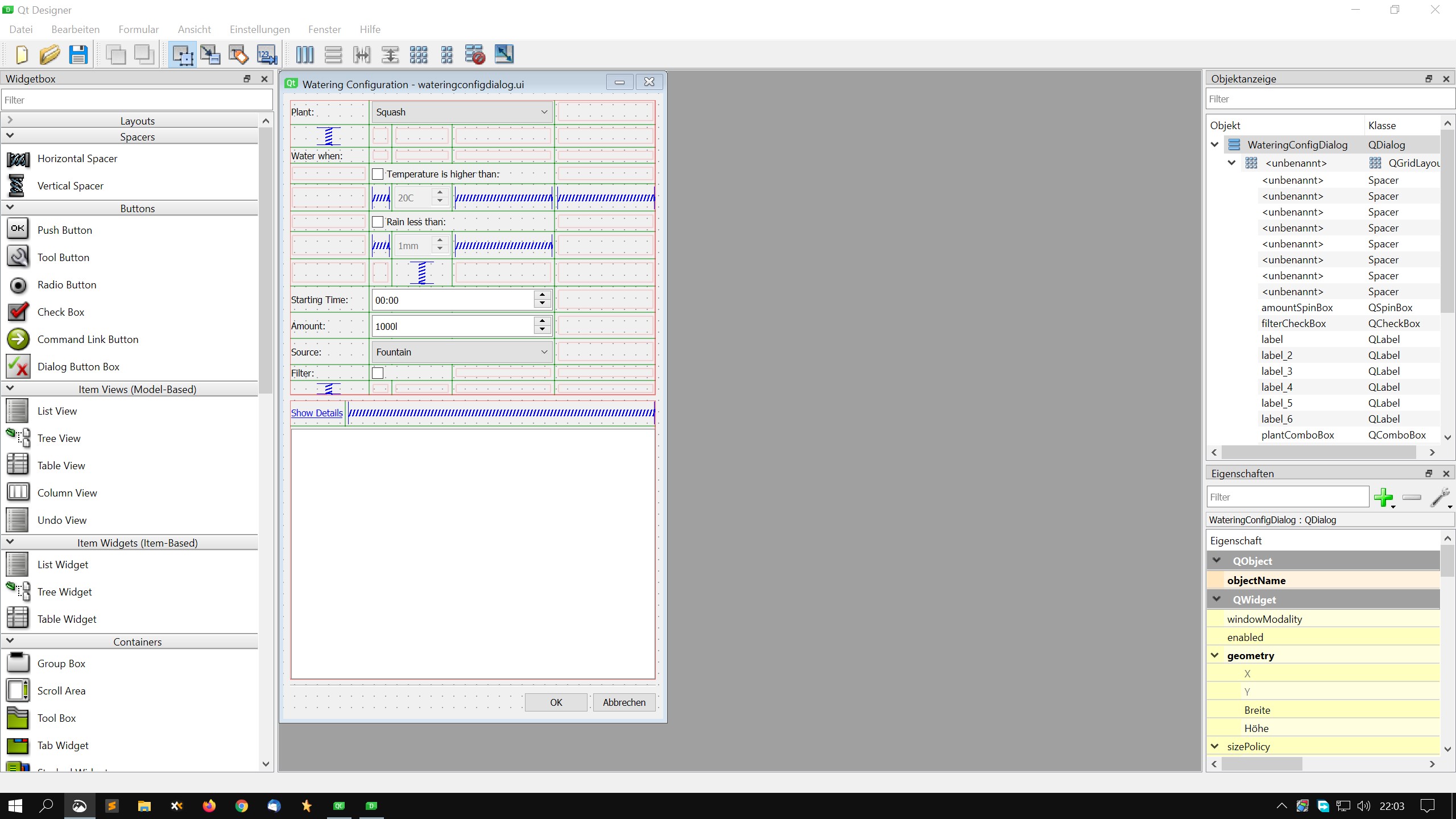
Task: Toggle the Filter checkbox
Action: (377, 373)
